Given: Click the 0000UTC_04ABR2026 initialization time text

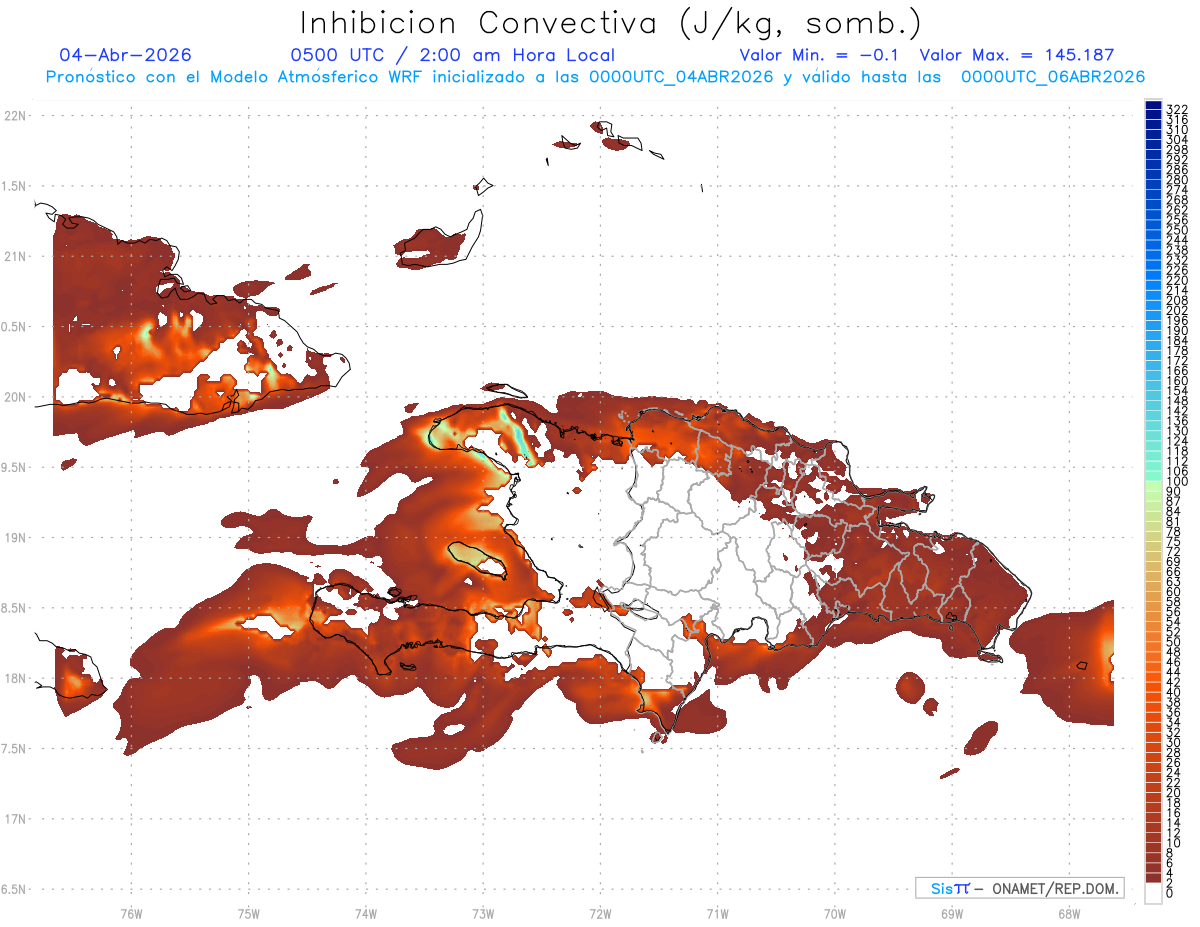Looking at the screenshot, I should 681,77.
